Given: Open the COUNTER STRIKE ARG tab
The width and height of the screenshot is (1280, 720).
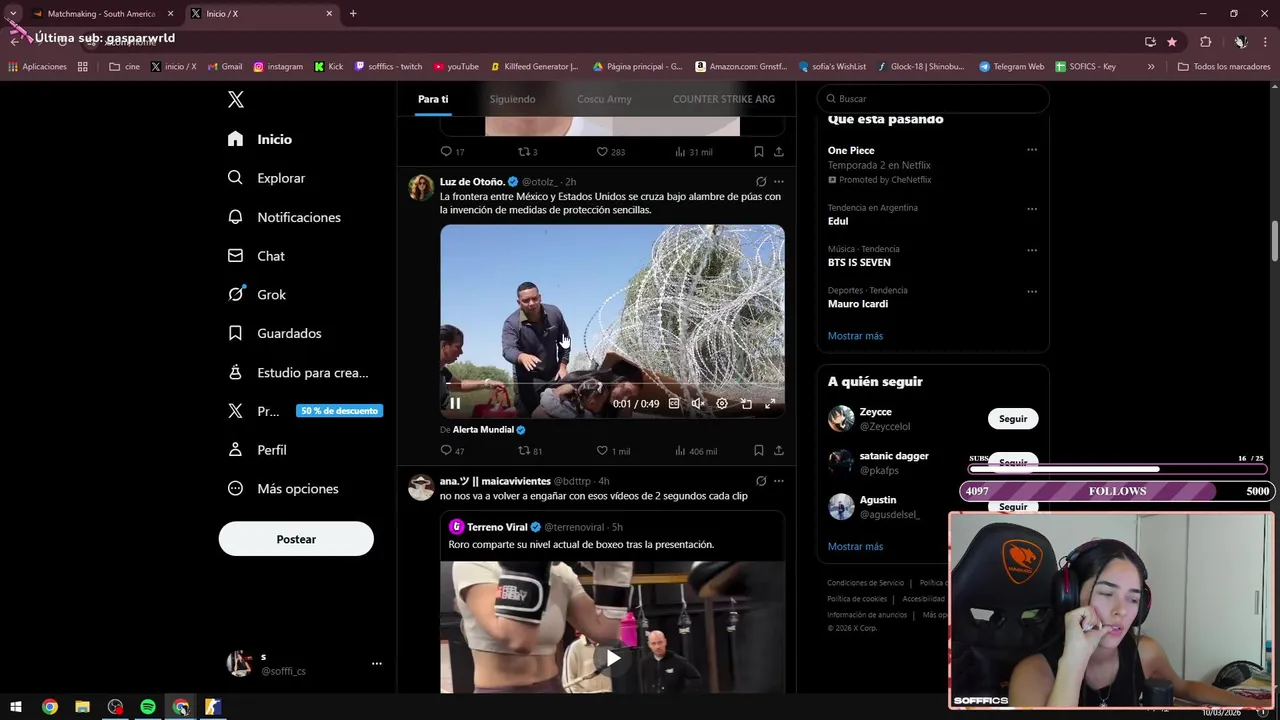Looking at the screenshot, I should tap(724, 99).
